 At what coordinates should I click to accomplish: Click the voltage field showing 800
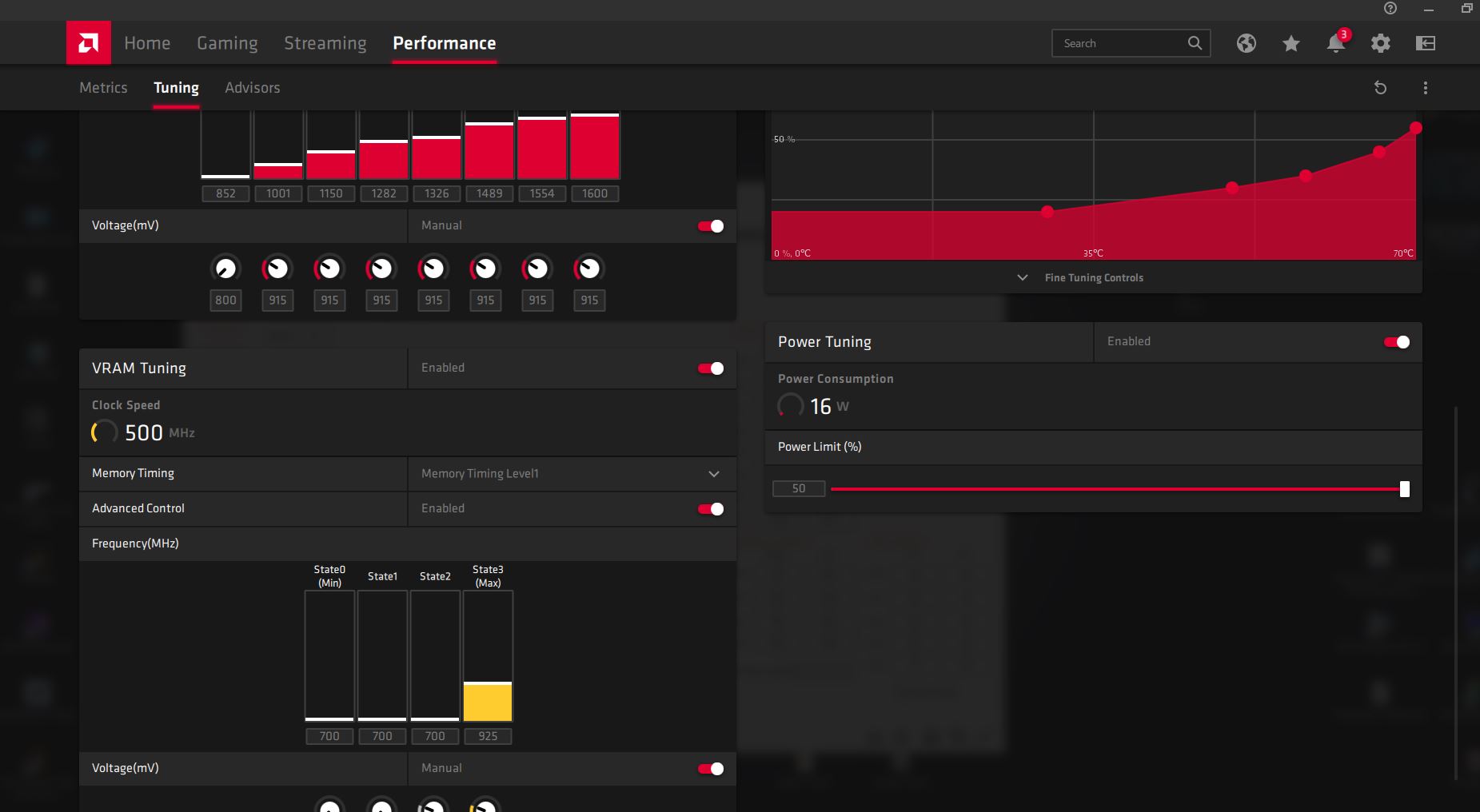[x=225, y=301]
